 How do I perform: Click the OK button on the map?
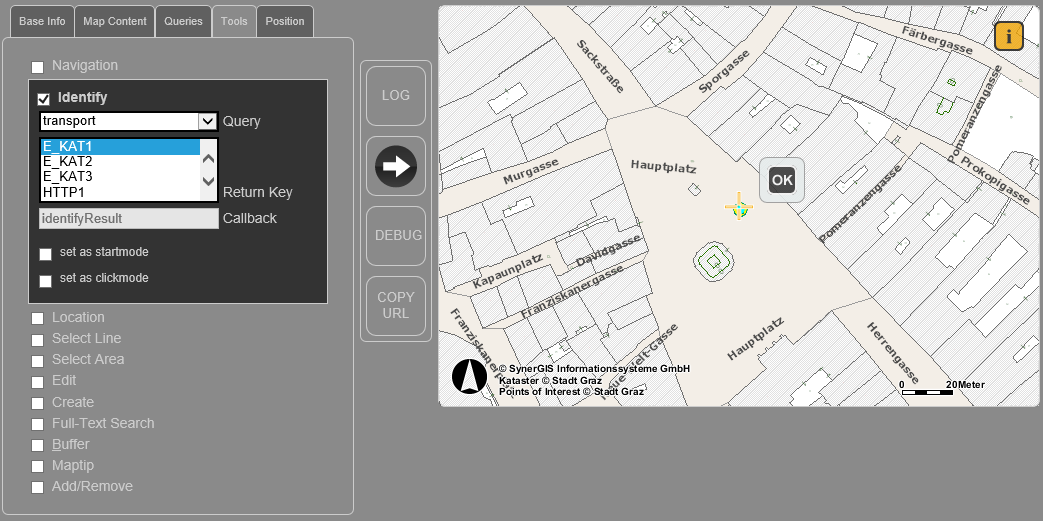[x=782, y=180]
